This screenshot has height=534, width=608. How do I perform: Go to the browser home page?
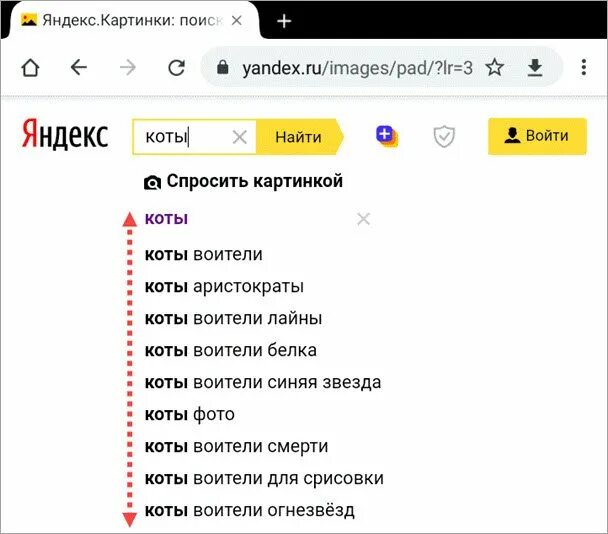[x=30, y=67]
